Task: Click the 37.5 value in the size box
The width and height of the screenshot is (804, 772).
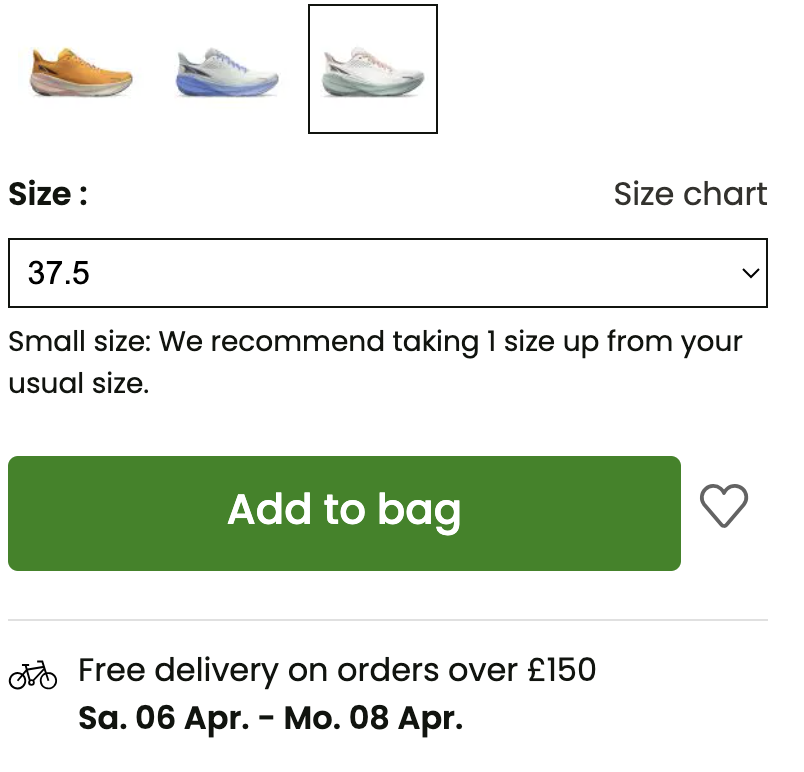Action: [x=58, y=273]
